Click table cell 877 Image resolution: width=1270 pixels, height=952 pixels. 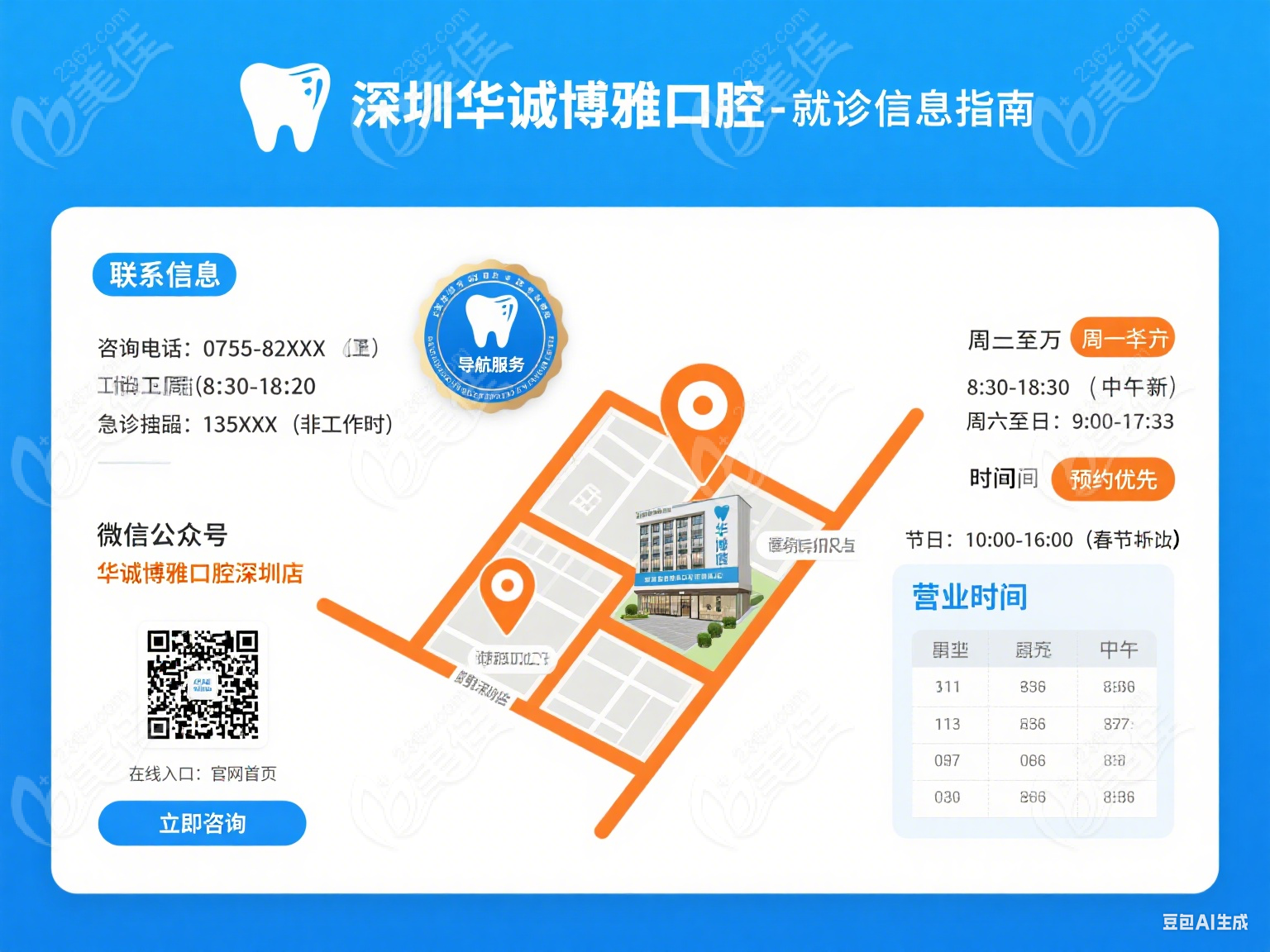click(x=1118, y=724)
